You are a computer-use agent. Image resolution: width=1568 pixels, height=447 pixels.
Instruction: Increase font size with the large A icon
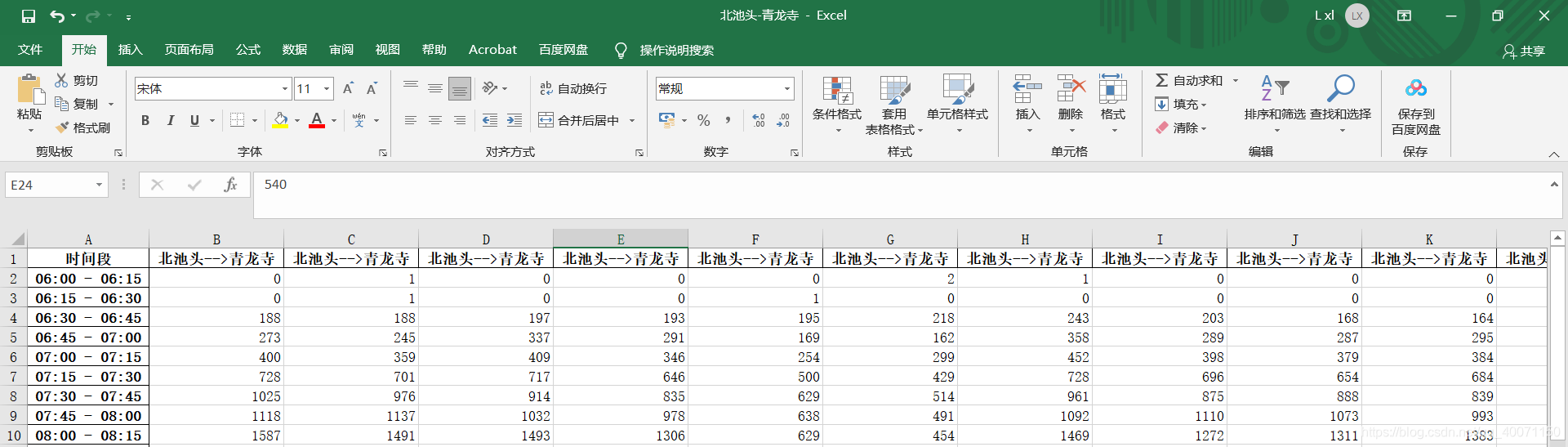pos(348,88)
